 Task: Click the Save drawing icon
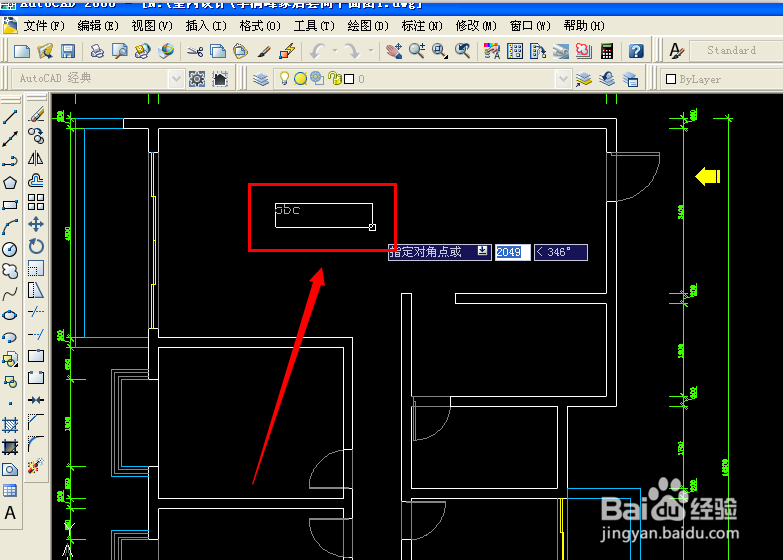coord(68,51)
